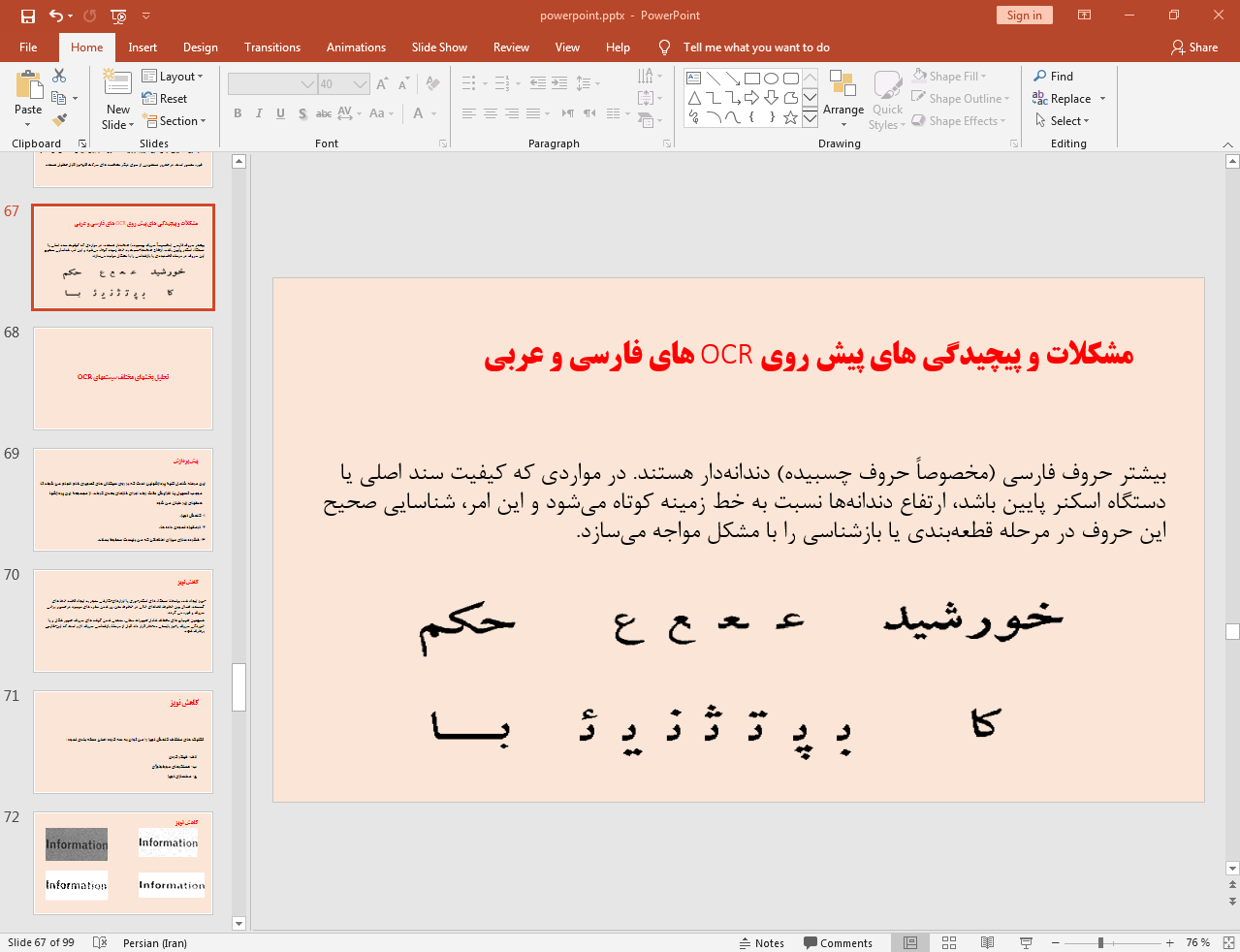Select the triangle shape in gallery

click(x=693, y=98)
